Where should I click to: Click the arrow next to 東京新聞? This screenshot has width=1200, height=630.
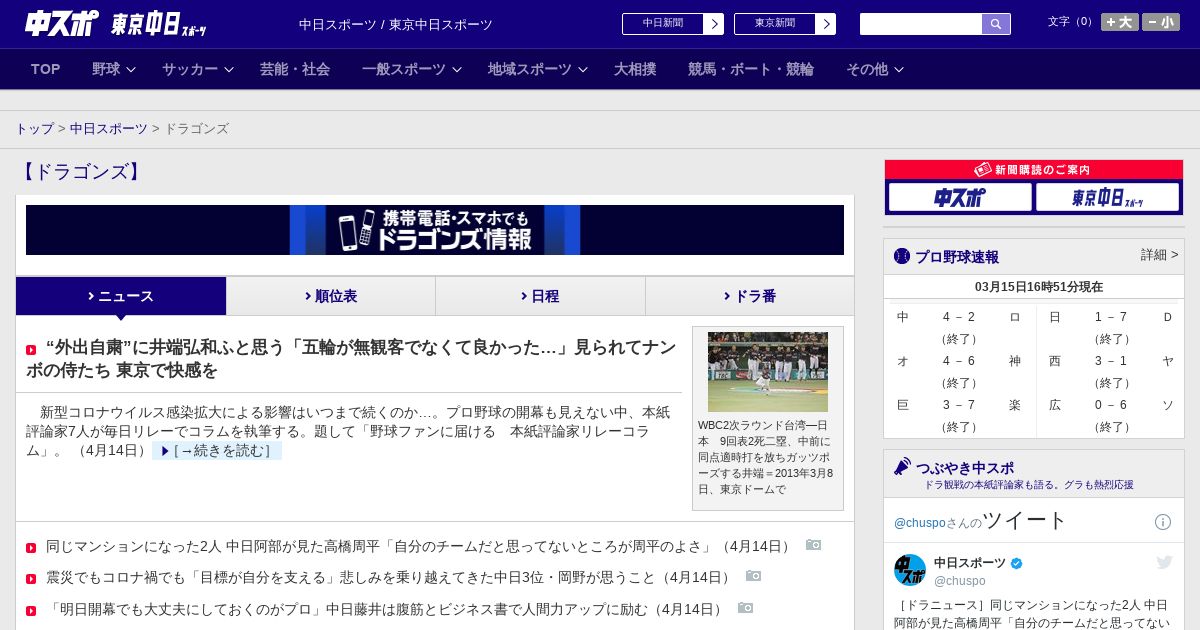[826, 24]
